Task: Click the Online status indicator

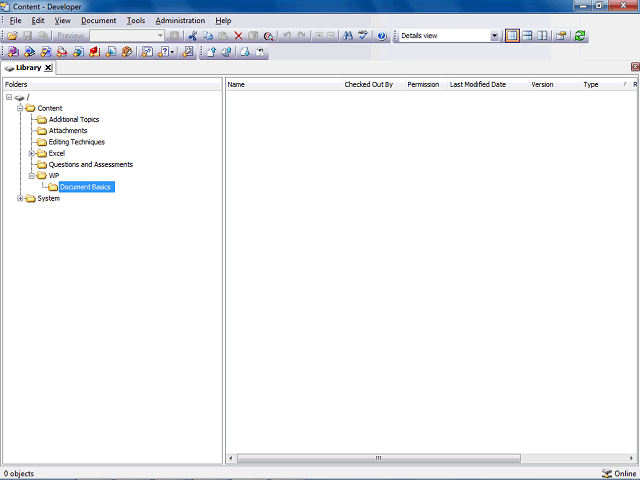Action: pos(619,473)
